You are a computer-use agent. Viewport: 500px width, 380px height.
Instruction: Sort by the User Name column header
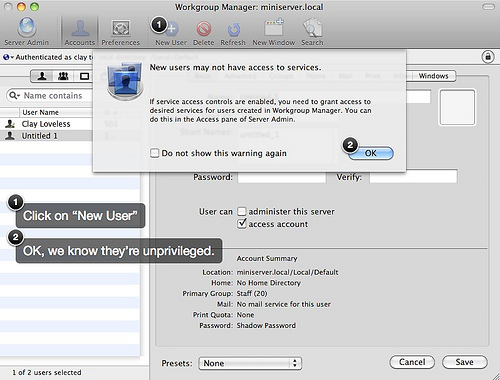click(x=56, y=112)
